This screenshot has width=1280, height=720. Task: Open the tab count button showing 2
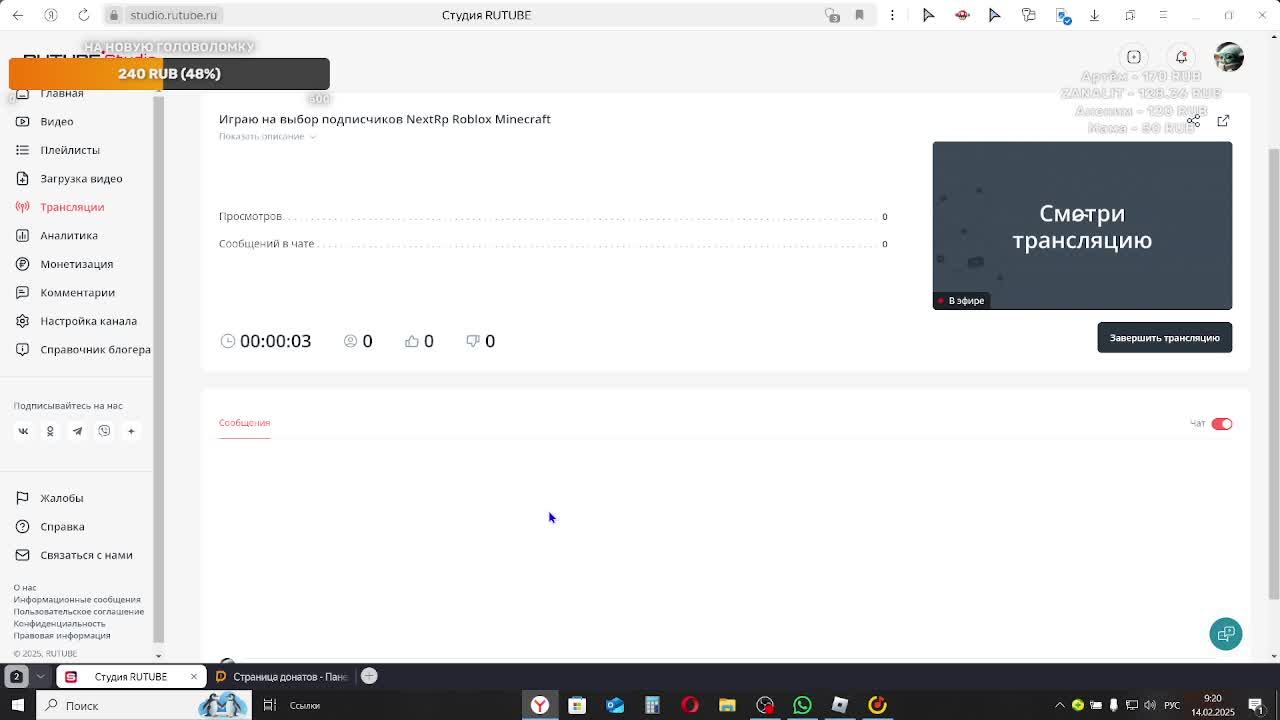pyautogui.click(x=16, y=677)
